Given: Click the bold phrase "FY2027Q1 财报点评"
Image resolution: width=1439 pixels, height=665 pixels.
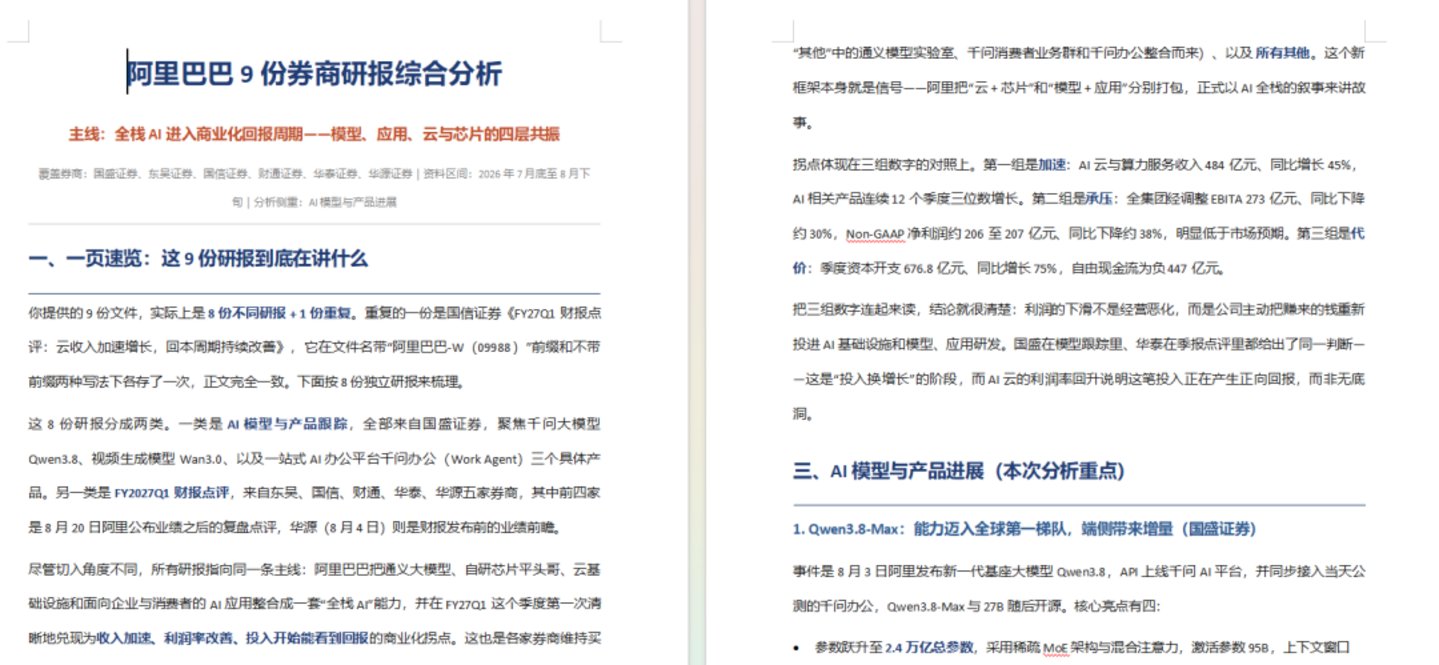Looking at the screenshot, I should pyautogui.click(x=172, y=493).
